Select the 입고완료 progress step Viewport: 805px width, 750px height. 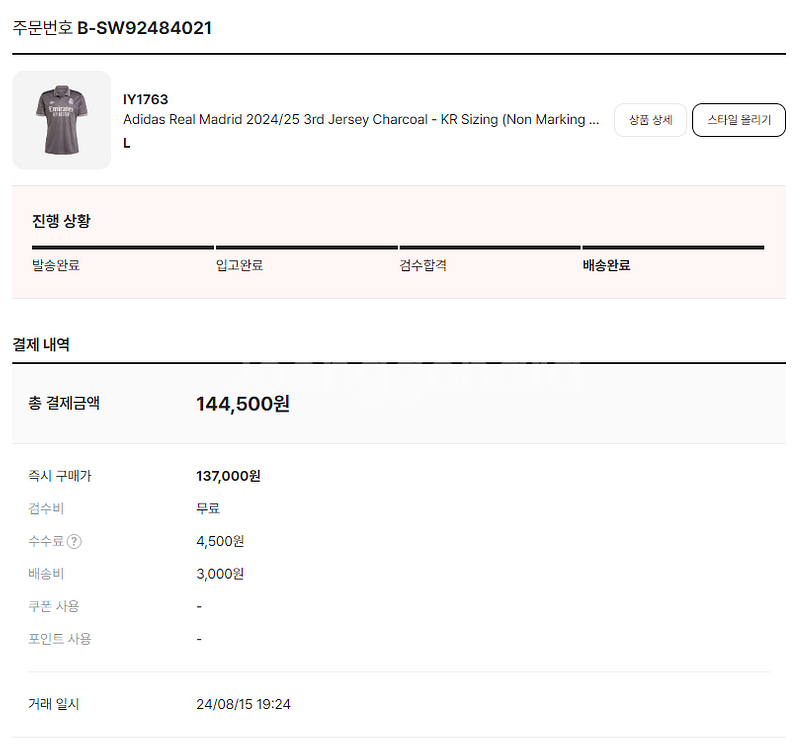240,265
